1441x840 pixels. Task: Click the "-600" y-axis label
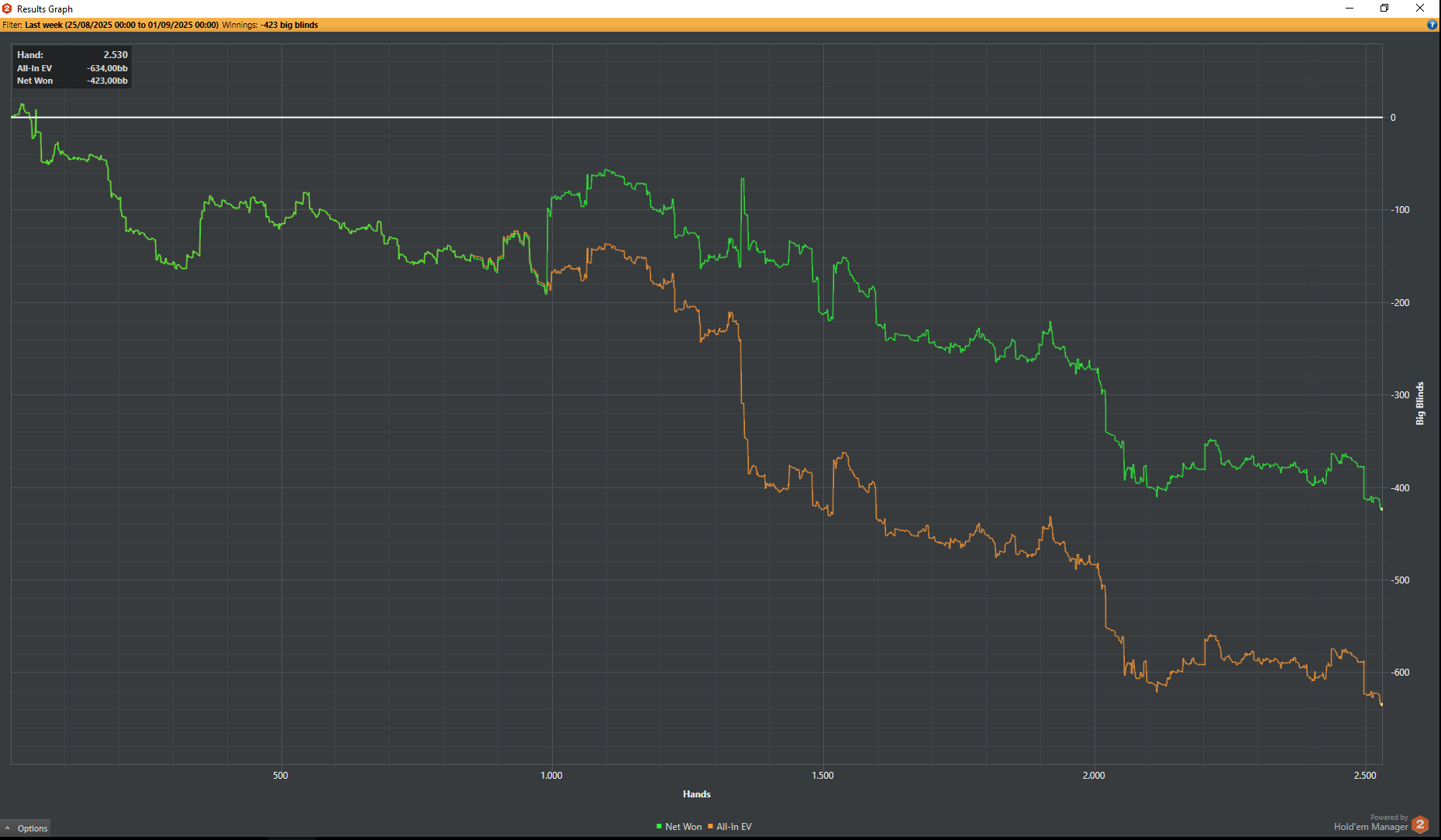click(1399, 673)
